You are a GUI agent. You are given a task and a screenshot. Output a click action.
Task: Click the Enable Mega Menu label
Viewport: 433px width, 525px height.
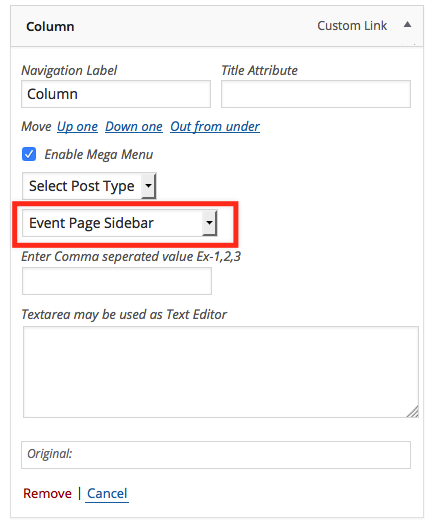tap(99, 155)
